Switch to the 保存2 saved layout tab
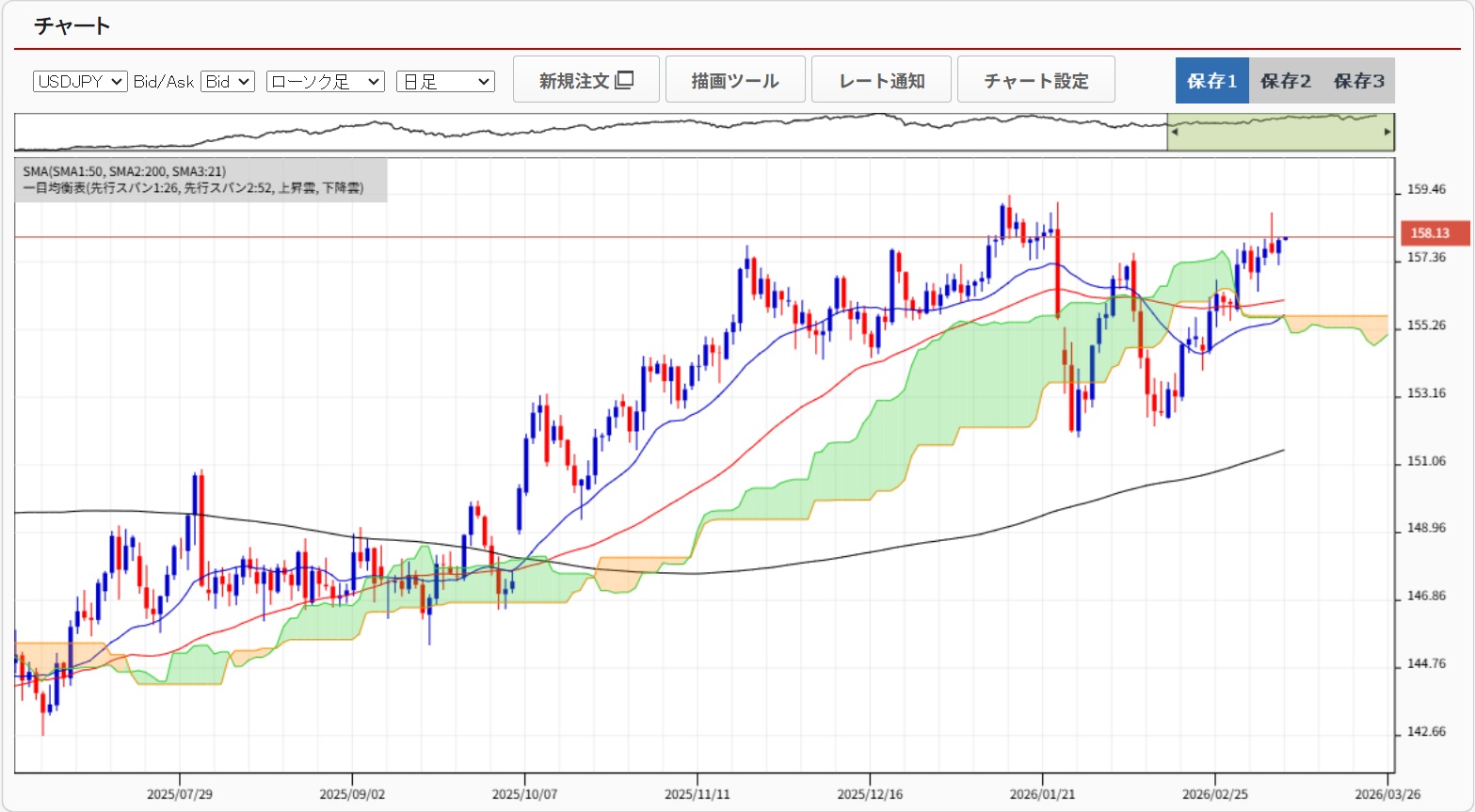 click(1285, 81)
